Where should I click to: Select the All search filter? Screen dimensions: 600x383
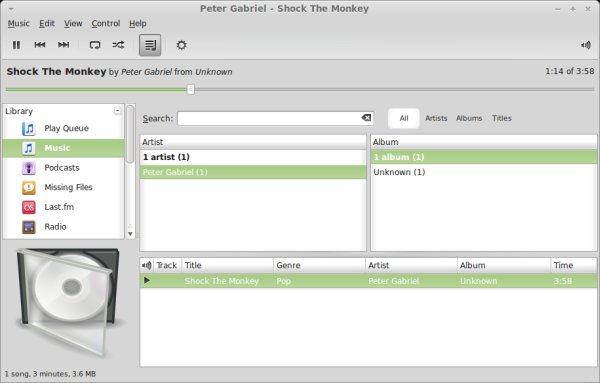tap(404, 118)
